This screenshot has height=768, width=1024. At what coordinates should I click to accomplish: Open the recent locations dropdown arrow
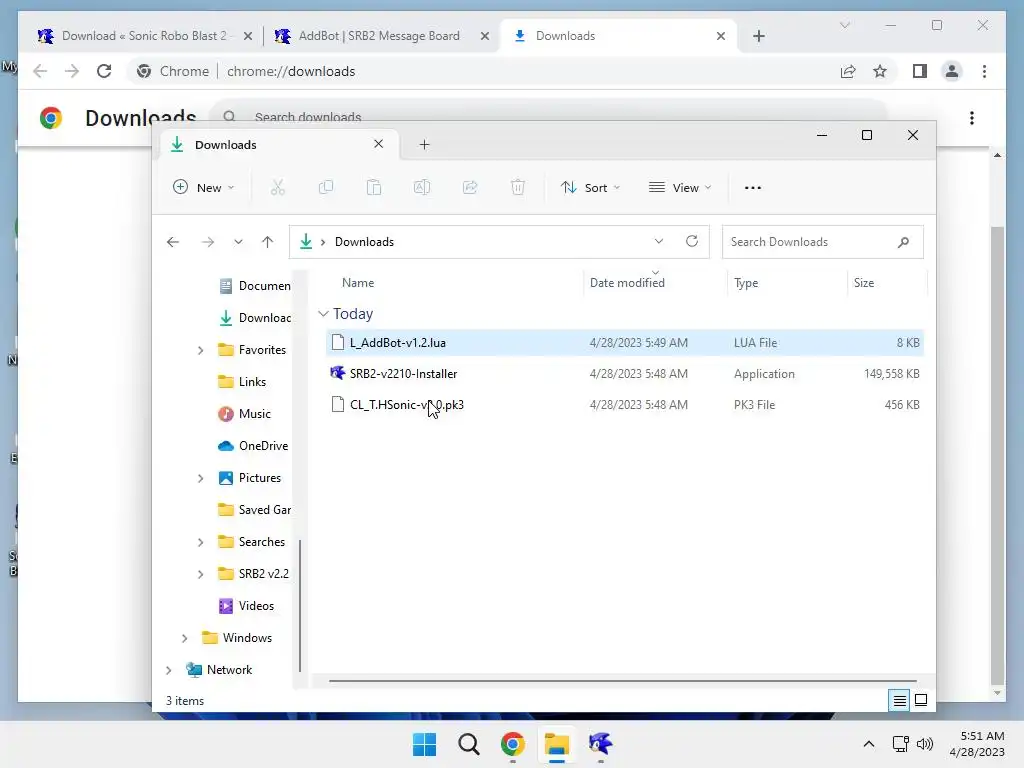click(238, 242)
